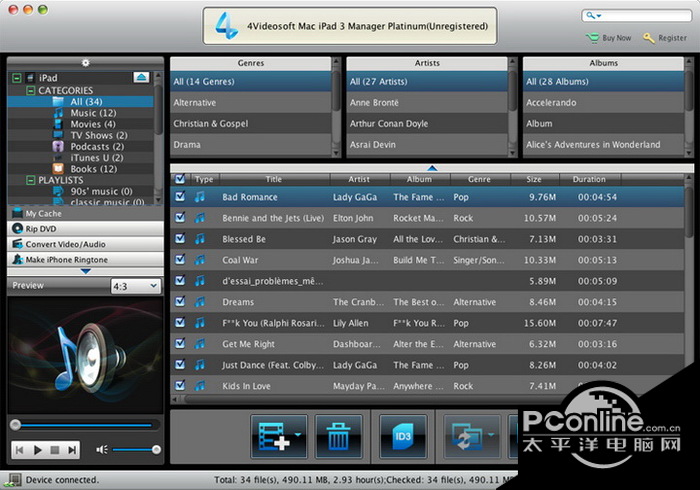Select Arthur Conan Doyle in Artists
The width and height of the screenshot is (700, 490).
(427, 124)
